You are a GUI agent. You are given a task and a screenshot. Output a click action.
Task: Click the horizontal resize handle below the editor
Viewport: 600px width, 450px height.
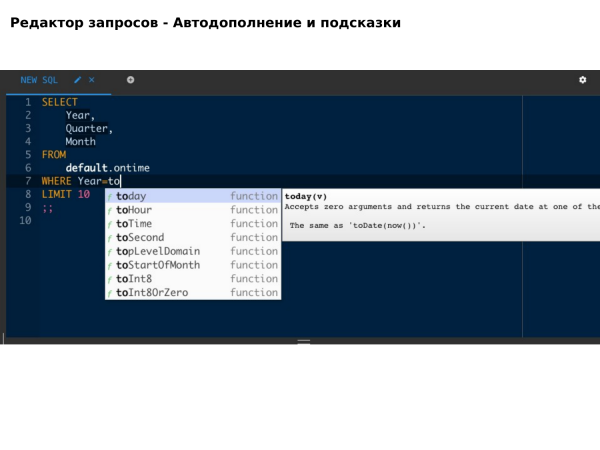(304, 341)
